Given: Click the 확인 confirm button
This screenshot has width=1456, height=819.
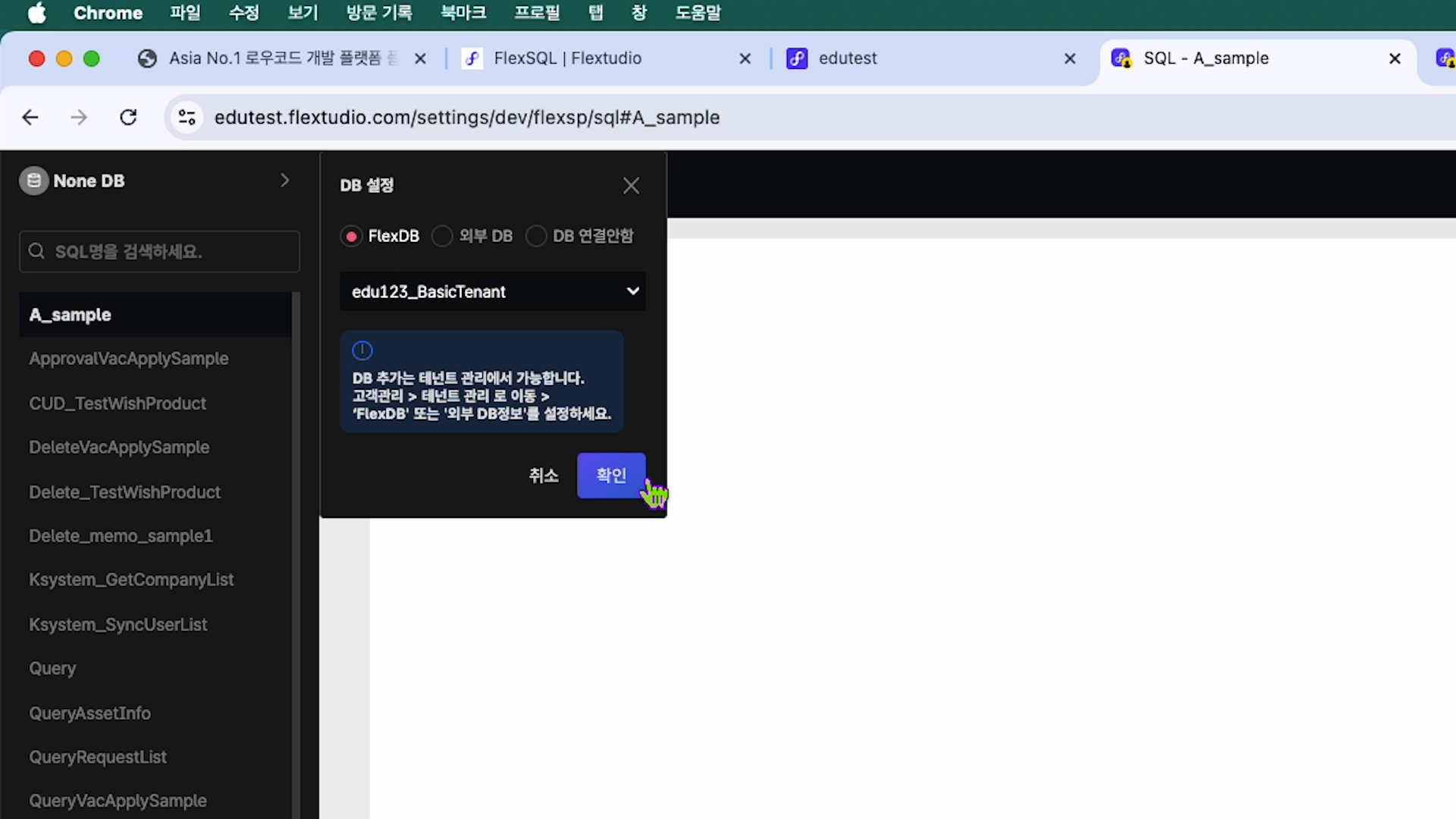Looking at the screenshot, I should click(x=611, y=475).
